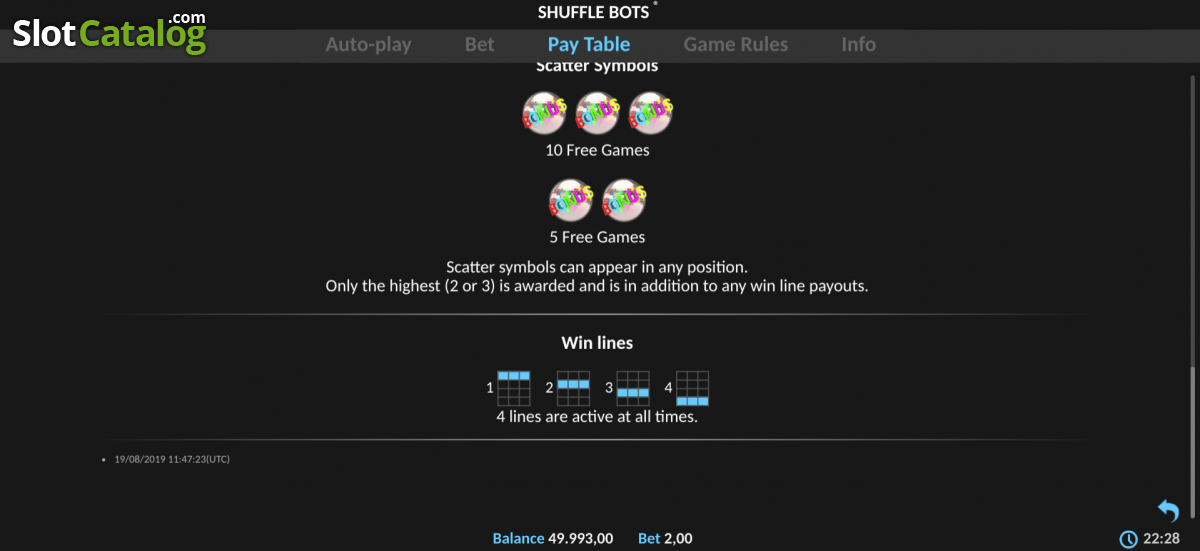
Task: Click left scatter ball in 5 Free Games row
Action: 571,201
